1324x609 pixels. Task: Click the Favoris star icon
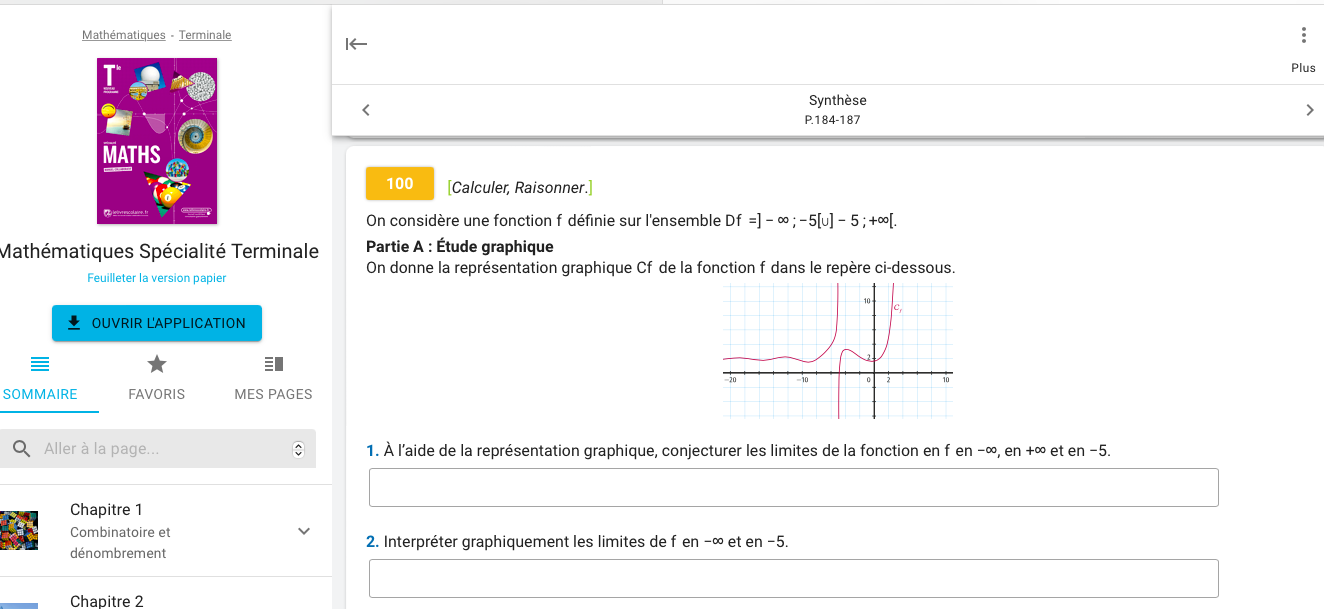point(157,364)
